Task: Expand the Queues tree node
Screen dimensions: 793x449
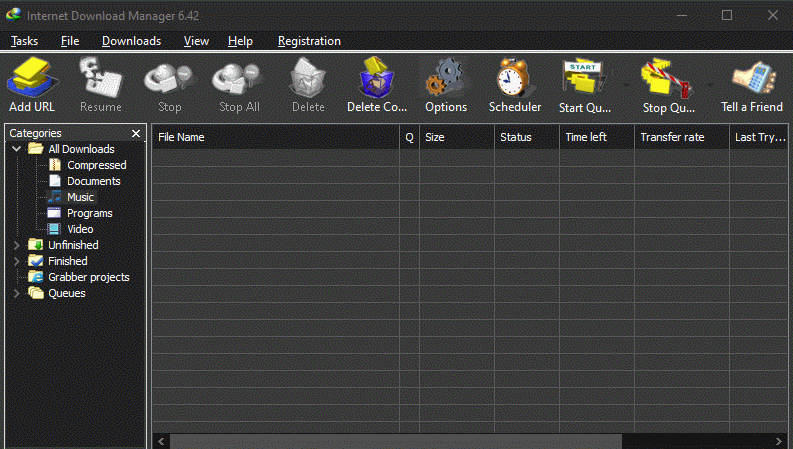Action: click(x=17, y=293)
